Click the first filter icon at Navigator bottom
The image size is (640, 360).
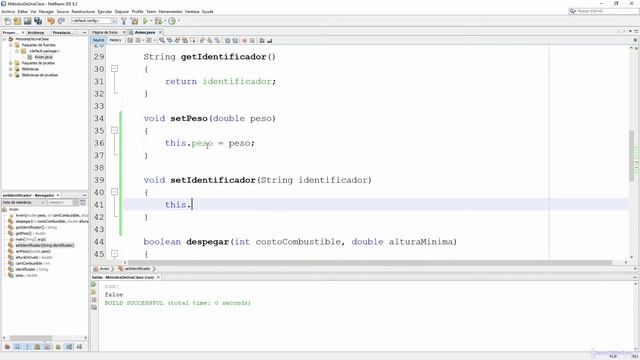pos(7,347)
